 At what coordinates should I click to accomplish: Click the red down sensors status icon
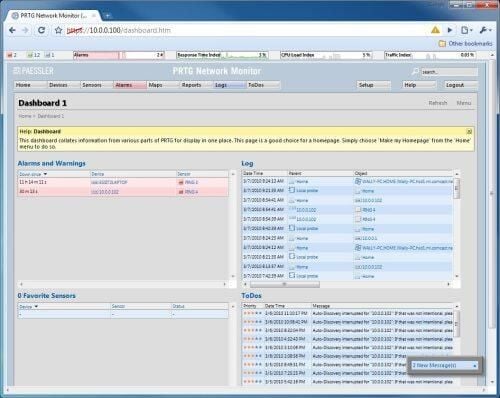10,55
